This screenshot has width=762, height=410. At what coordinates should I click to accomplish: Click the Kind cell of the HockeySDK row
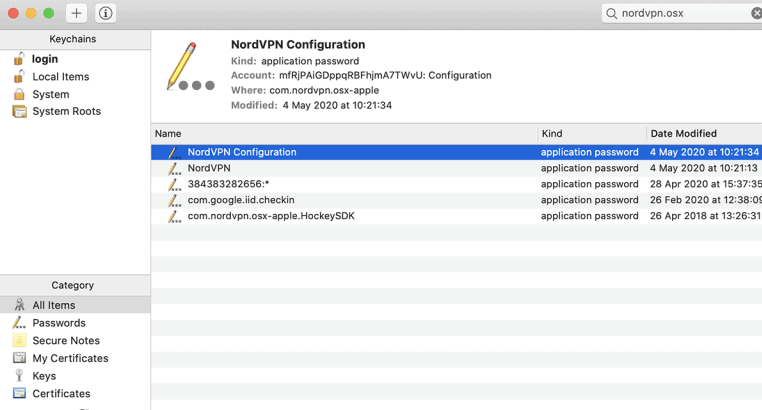pos(589,216)
